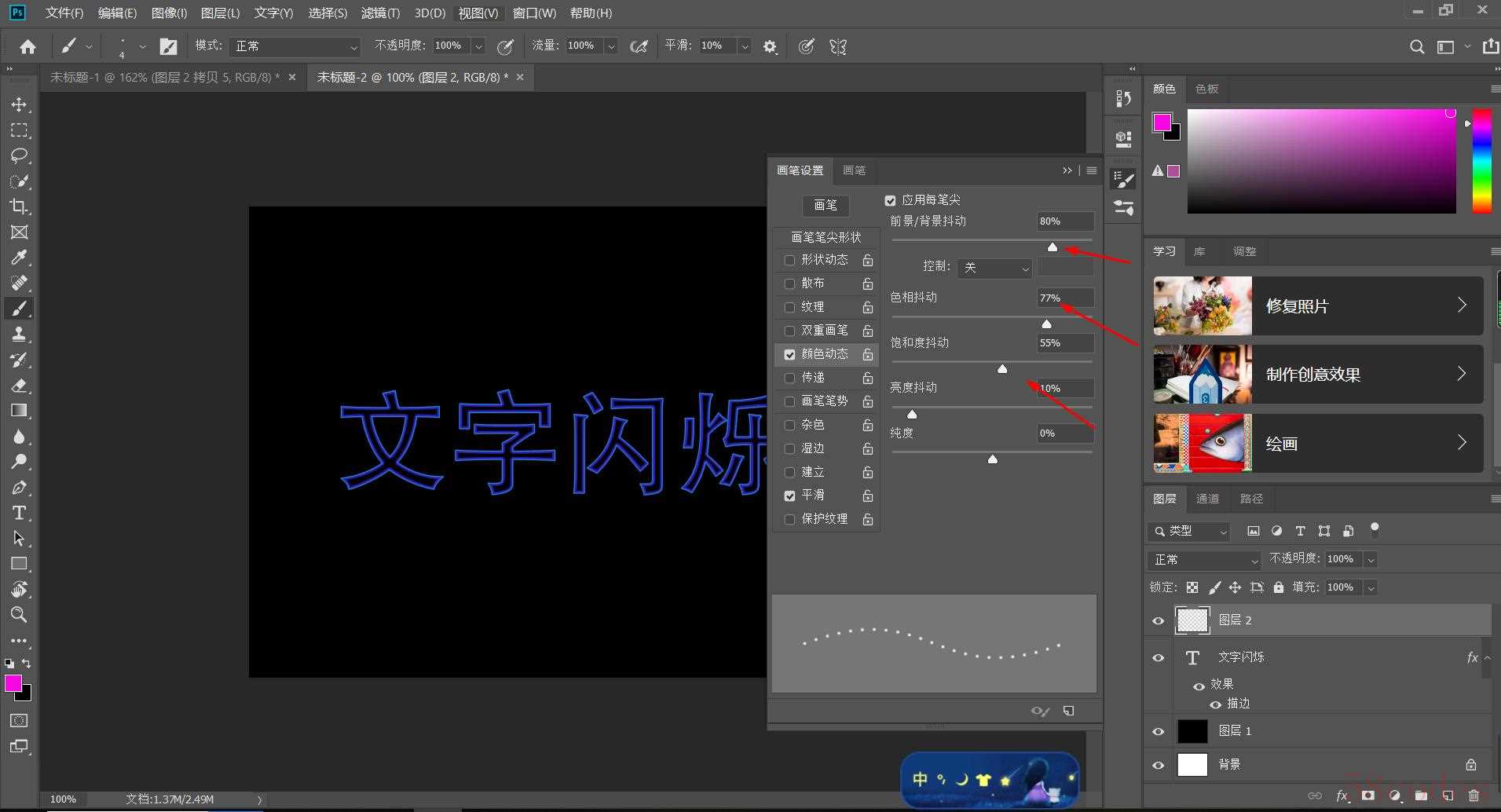This screenshot has height=812, width=1501.
Task: Open the 控制 dropdown in brush settings
Action: pyautogui.click(x=994, y=268)
